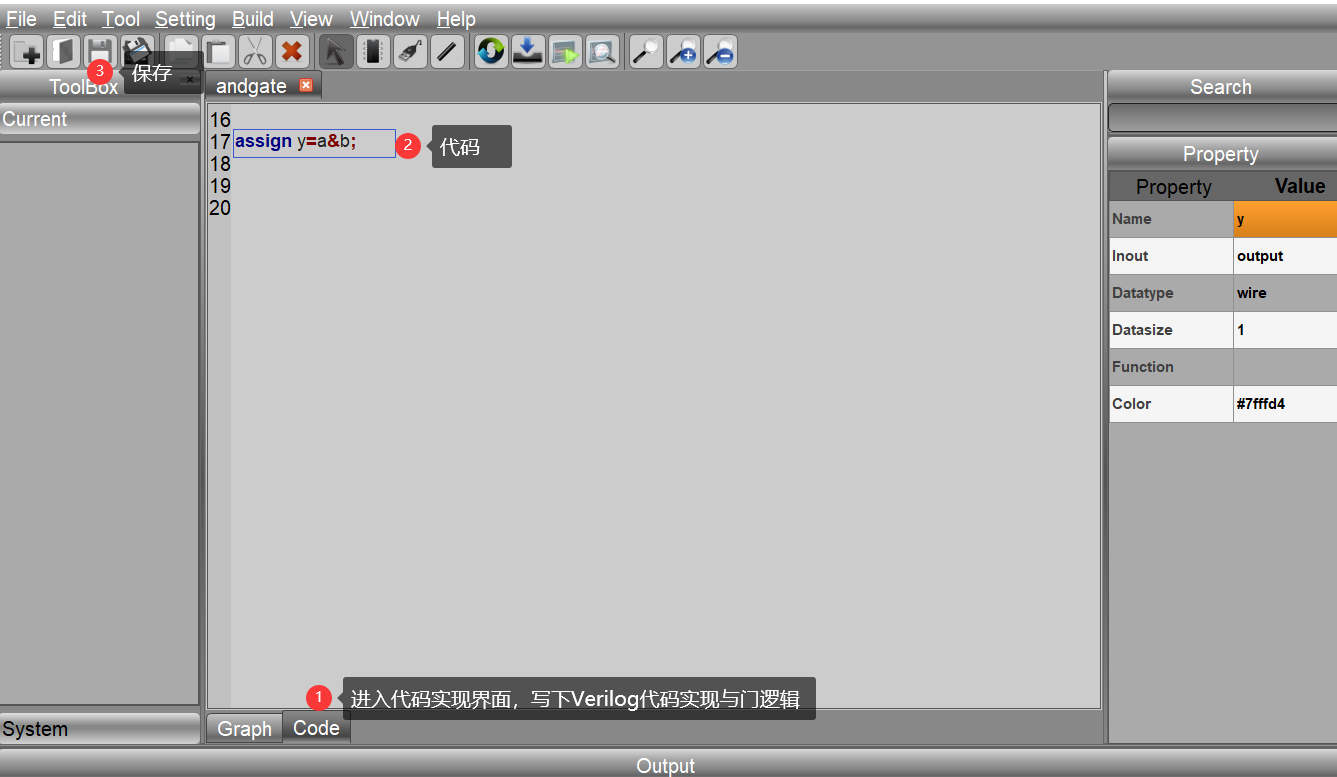Viewport: 1337px width, 777px height.
Task: Click the circular sync arrows icon
Action: [x=491, y=52]
